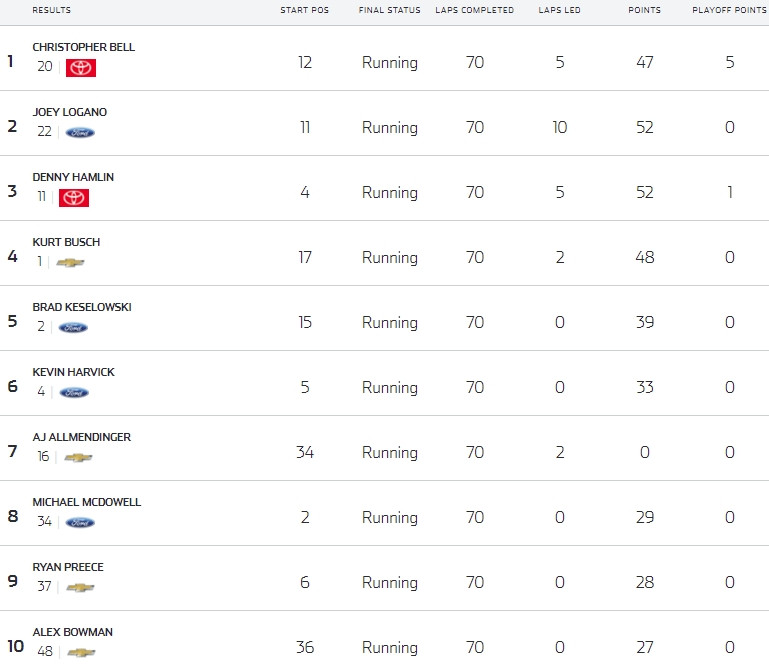Click Denny Hamlin's Toyota logo
Image resolution: width=769 pixels, height=669 pixels.
[x=74, y=198]
